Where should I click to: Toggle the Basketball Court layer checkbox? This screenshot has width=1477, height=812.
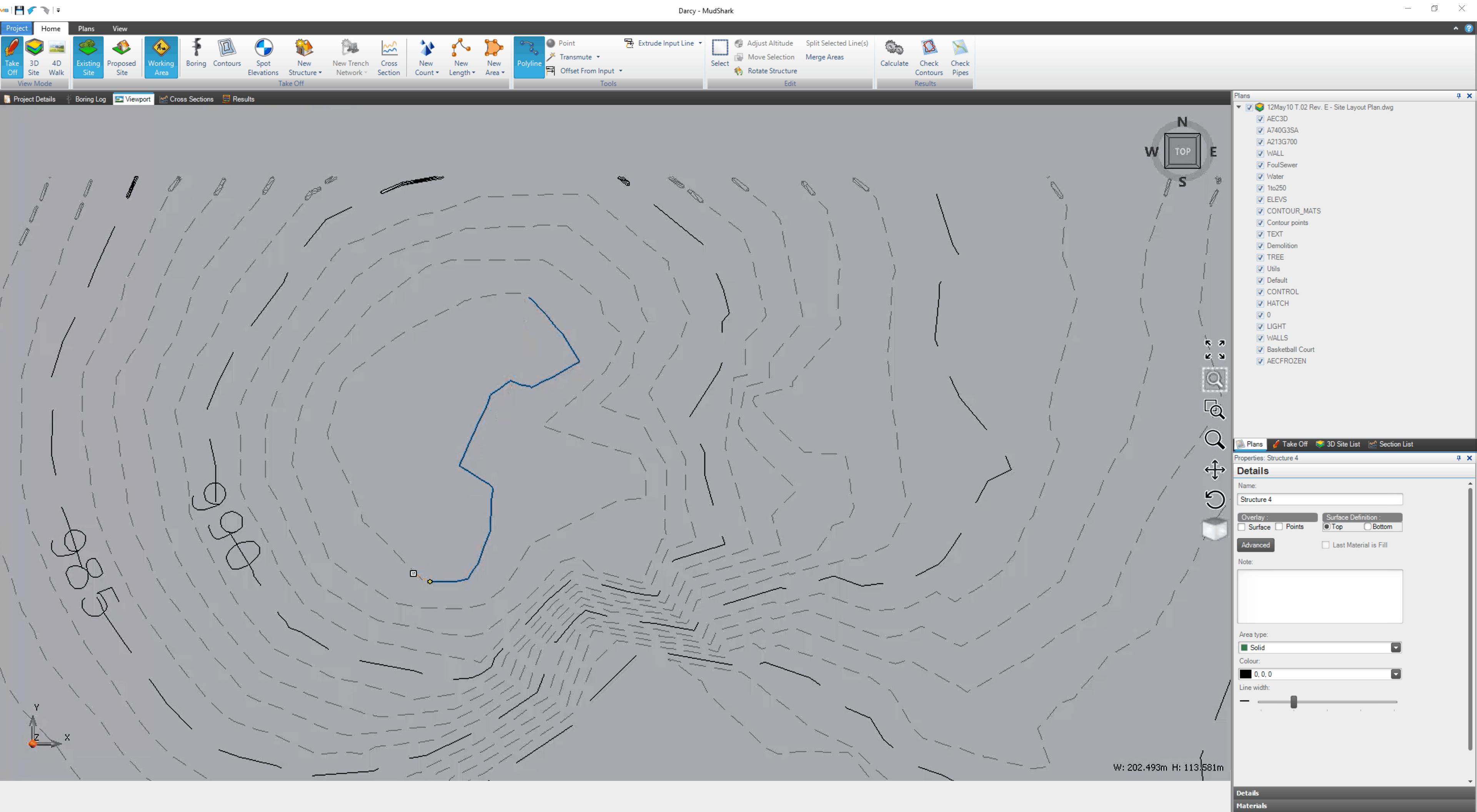[1260, 350]
